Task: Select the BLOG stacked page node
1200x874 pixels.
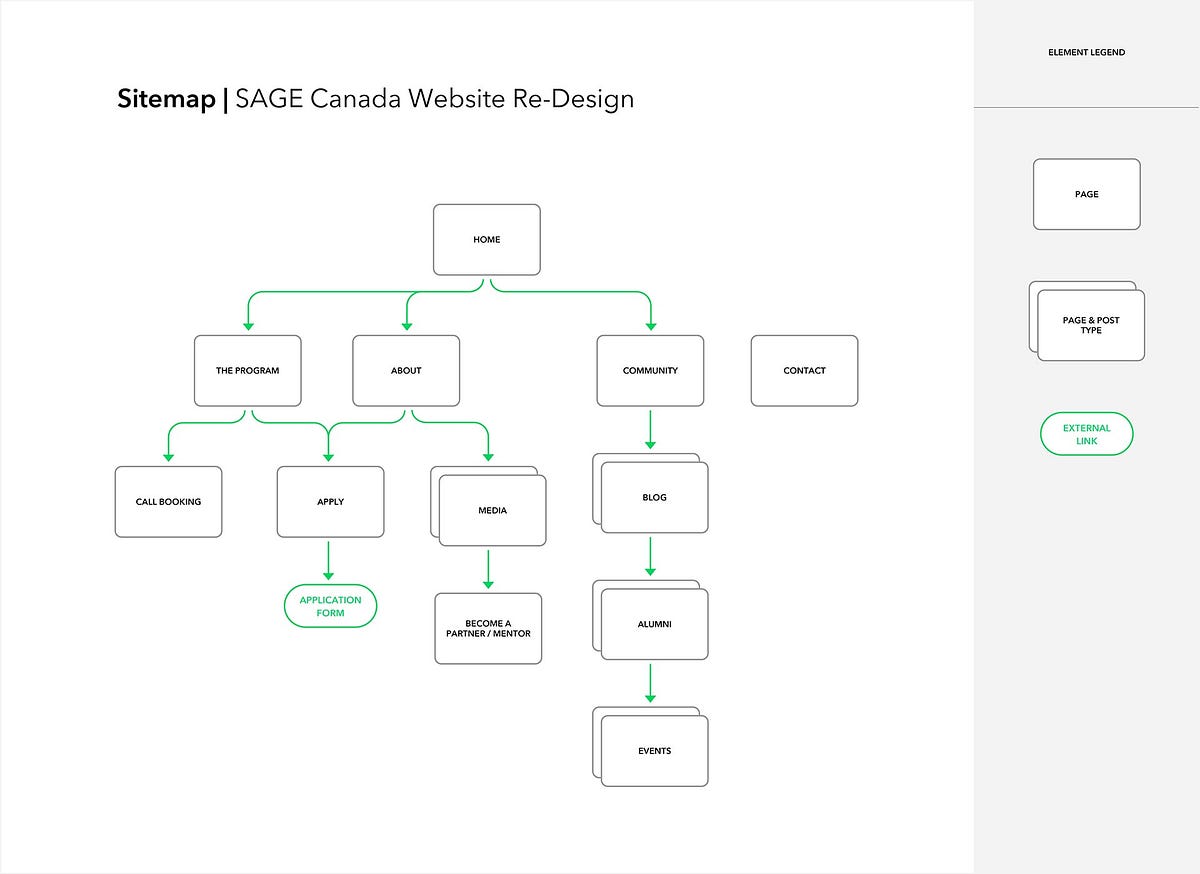Action: tap(651, 493)
